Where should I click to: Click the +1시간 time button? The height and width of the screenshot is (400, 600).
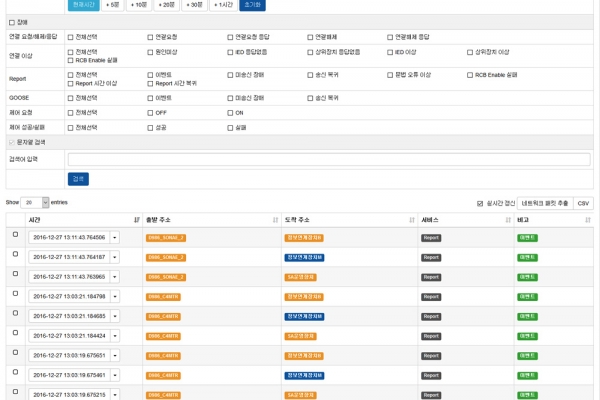(x=223, y=5)
